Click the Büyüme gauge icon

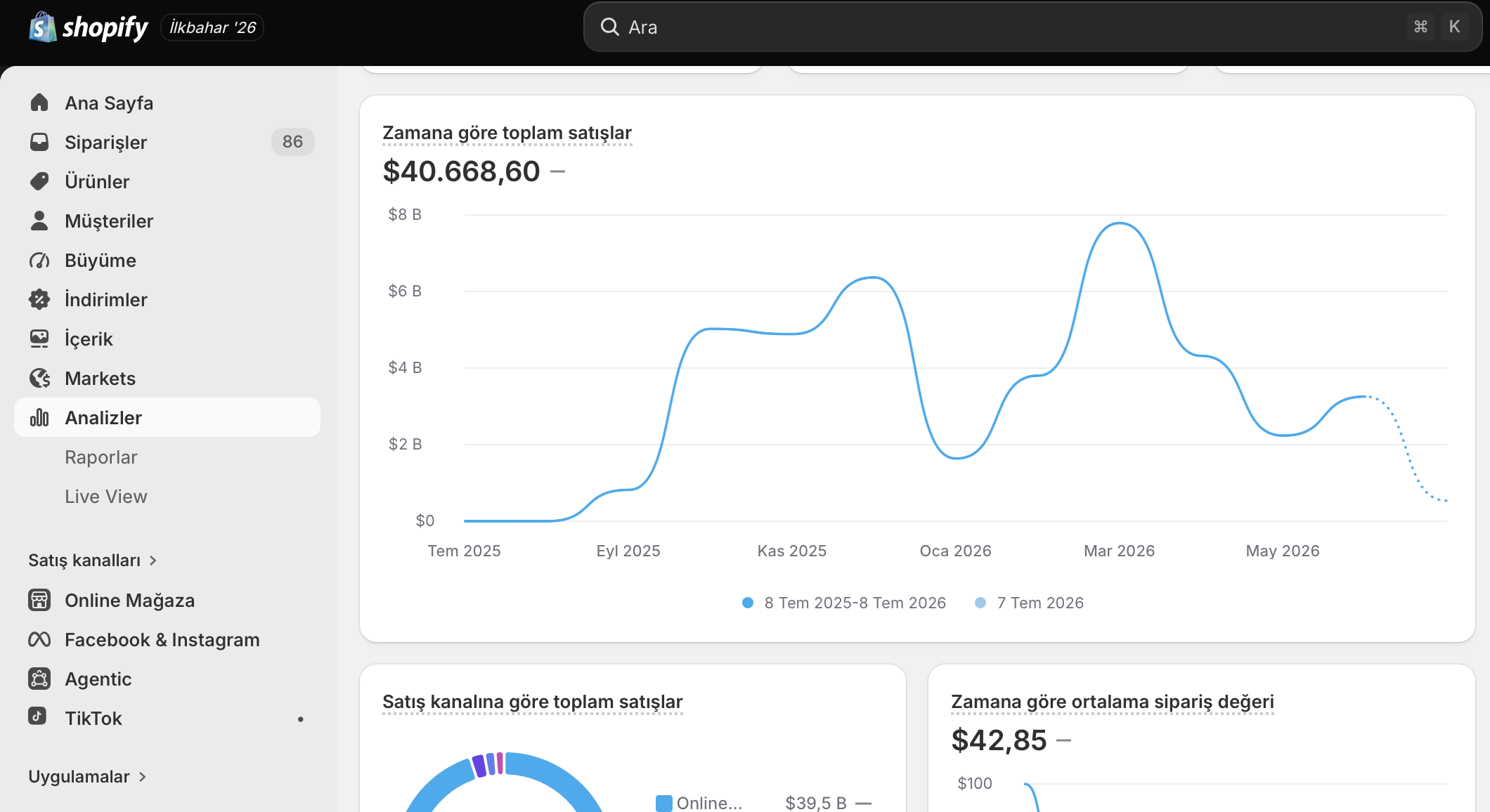pyautogui.click(x=39, y=260)
